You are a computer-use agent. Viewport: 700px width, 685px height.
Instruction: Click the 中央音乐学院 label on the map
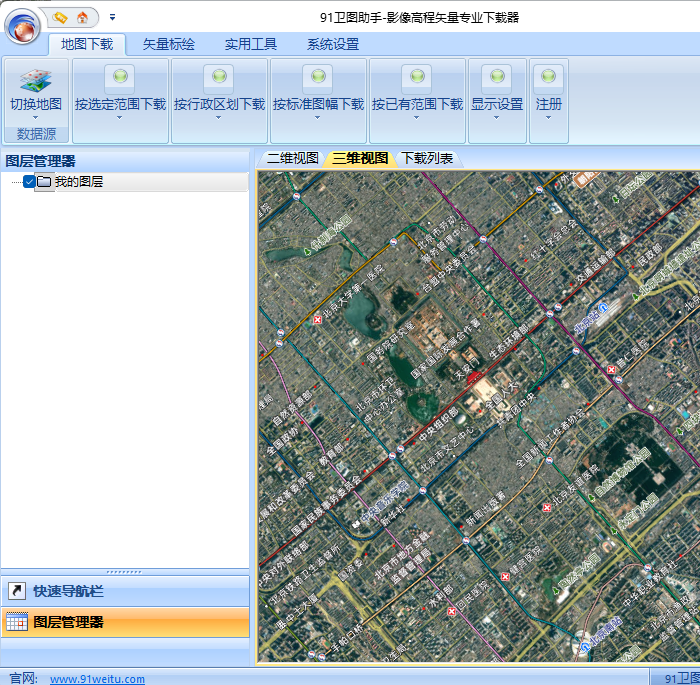385,501
